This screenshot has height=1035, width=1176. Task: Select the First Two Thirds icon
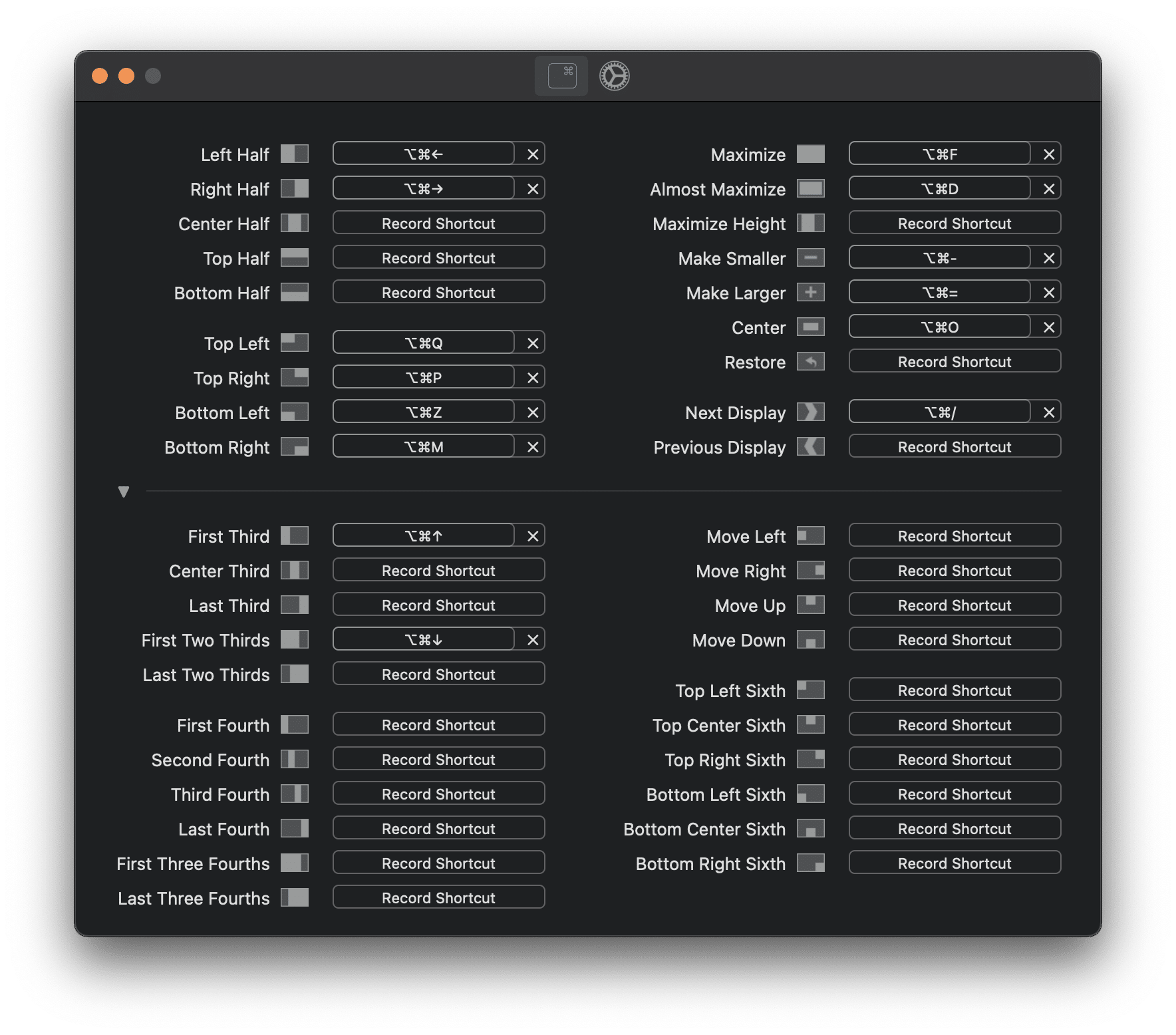(x=295, y=639)
